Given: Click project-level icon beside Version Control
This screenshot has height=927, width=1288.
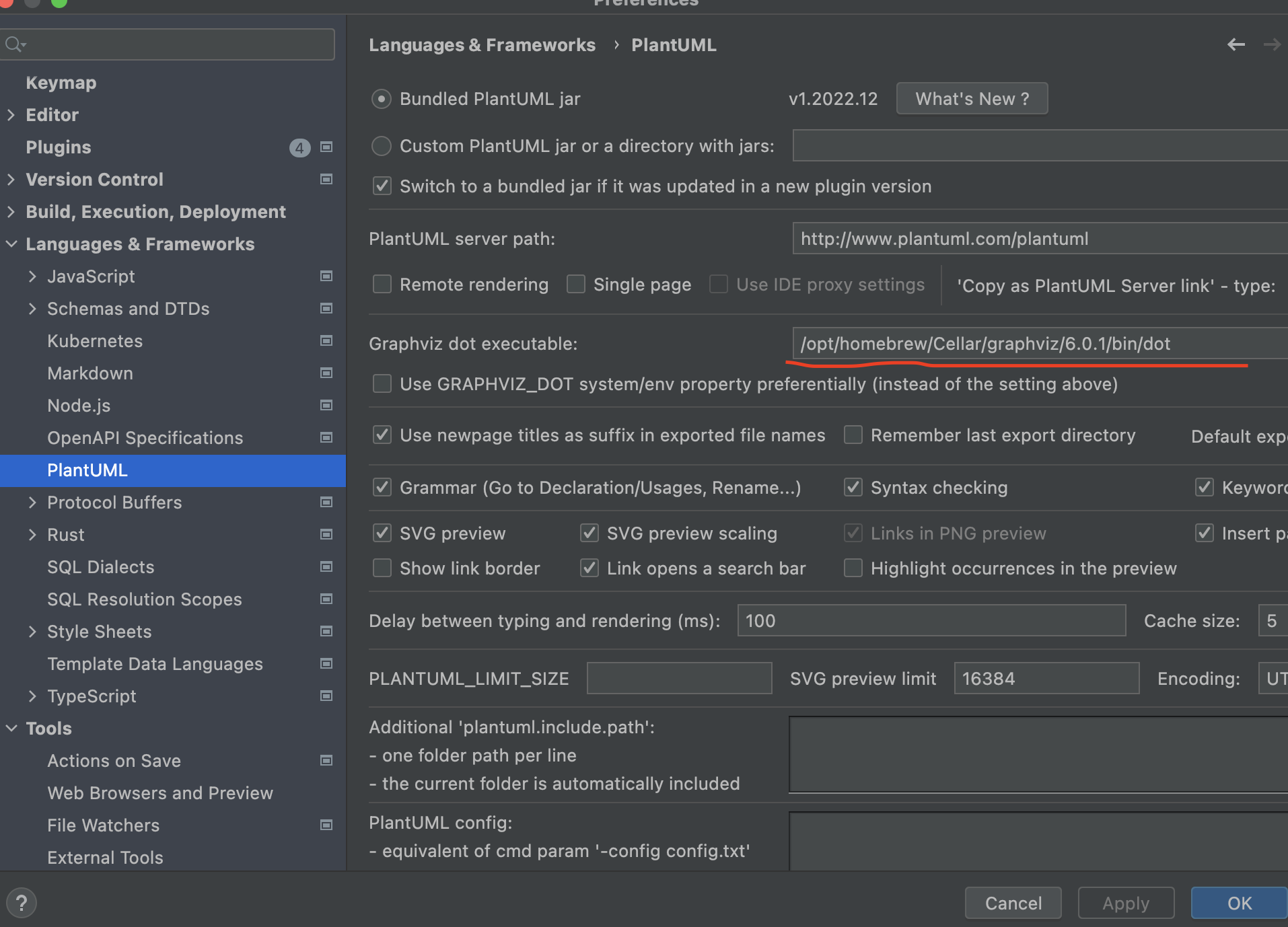Looking at the screenshot, I should point(326,180).
